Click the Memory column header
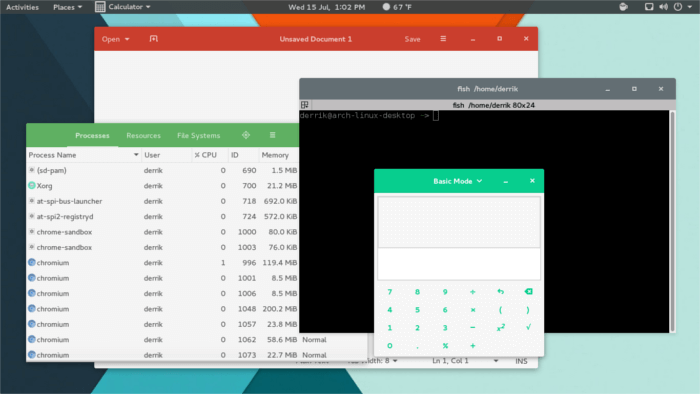The width and height of the screenshot is (700, 394). (279, 155)
